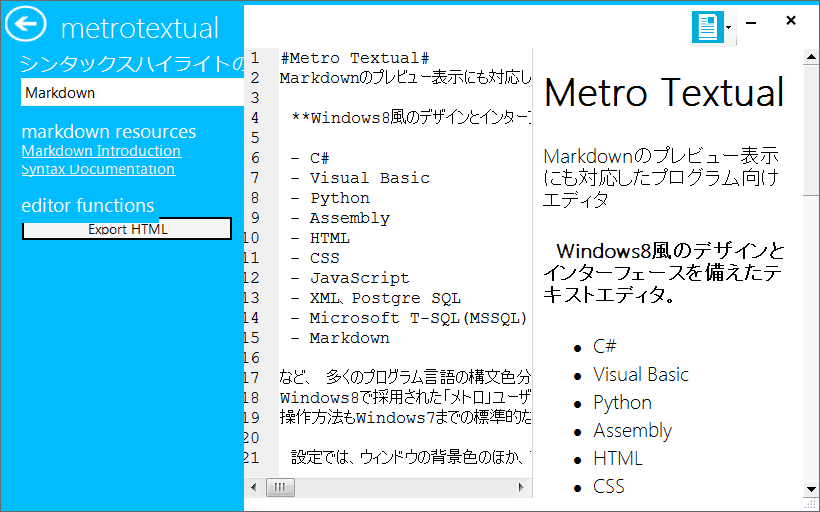Click bold 'Windows8風のデザインと' preview paragraph
The image size is (820, 512).
coord(664,273)
